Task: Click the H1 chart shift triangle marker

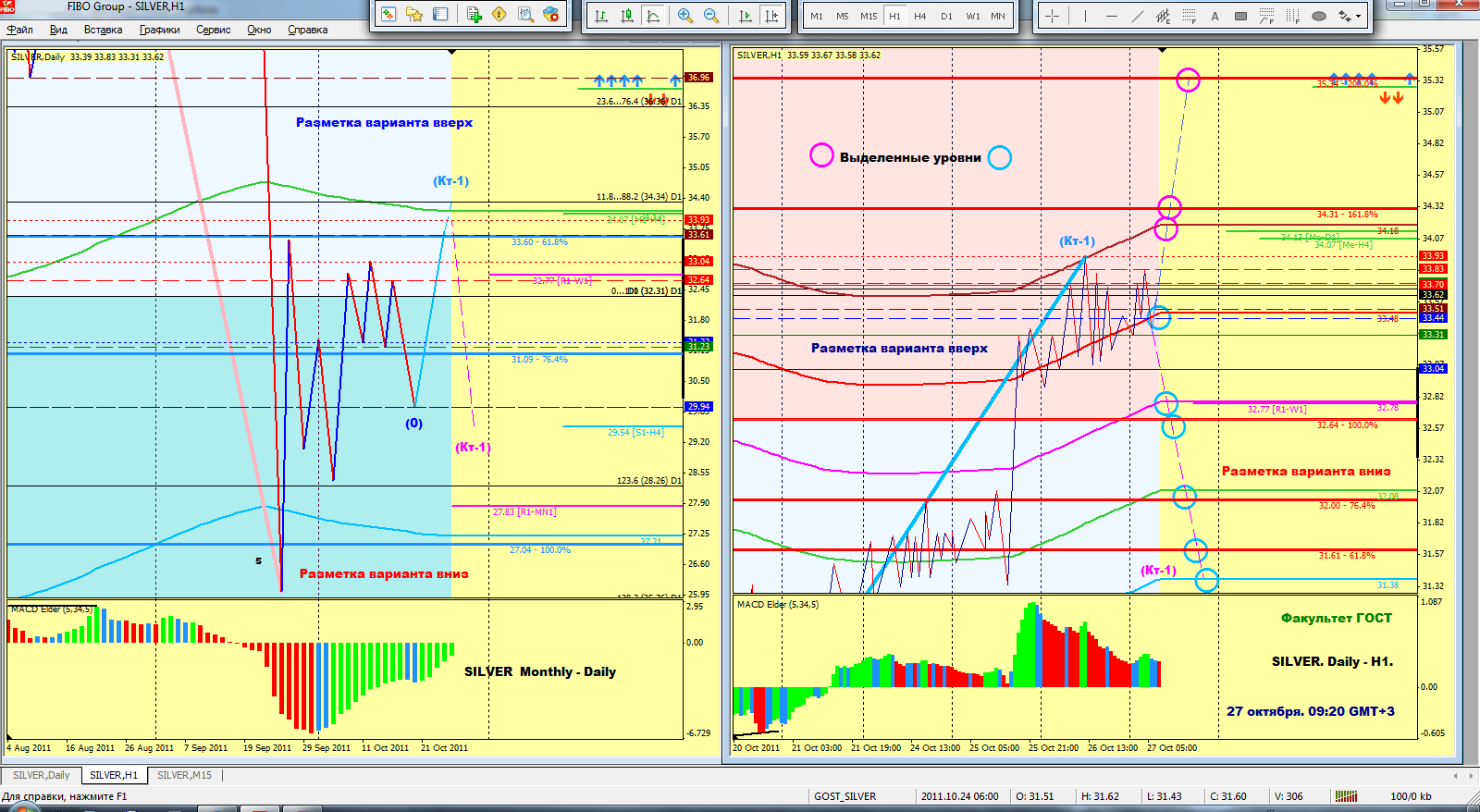Action: click(1162, 50)
